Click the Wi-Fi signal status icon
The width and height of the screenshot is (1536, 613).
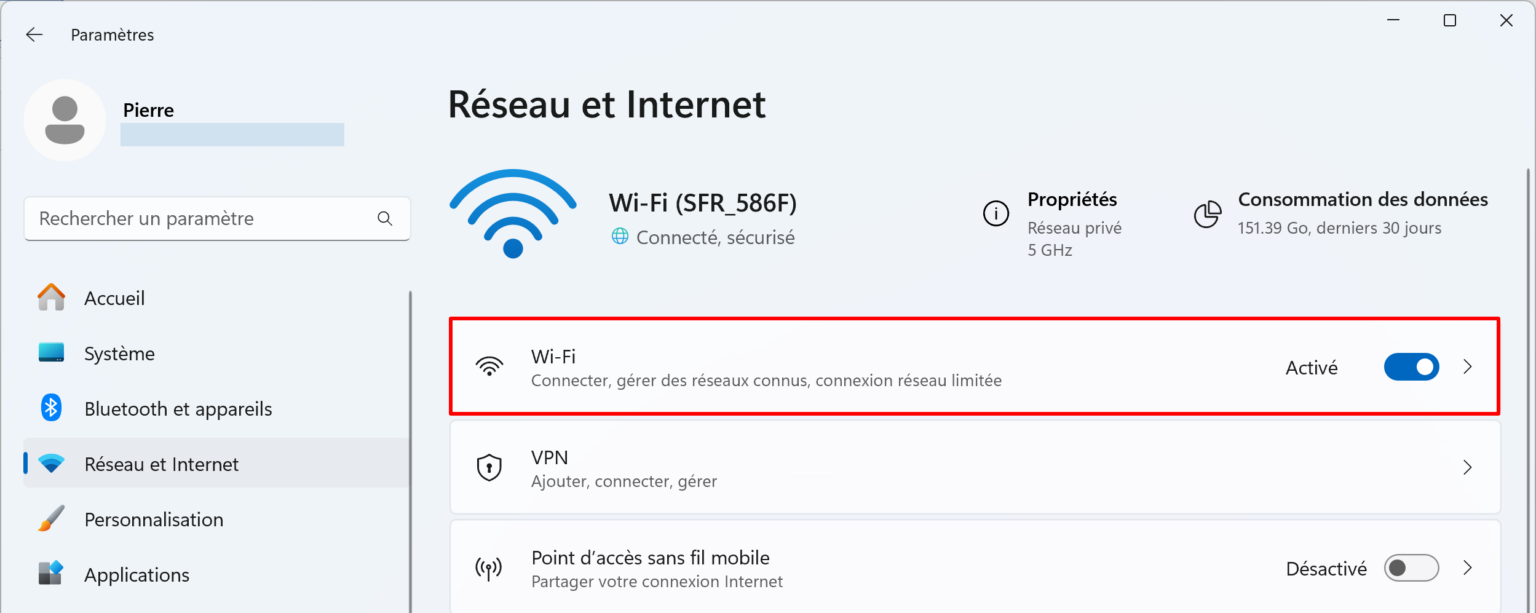(x=513, y=213)
